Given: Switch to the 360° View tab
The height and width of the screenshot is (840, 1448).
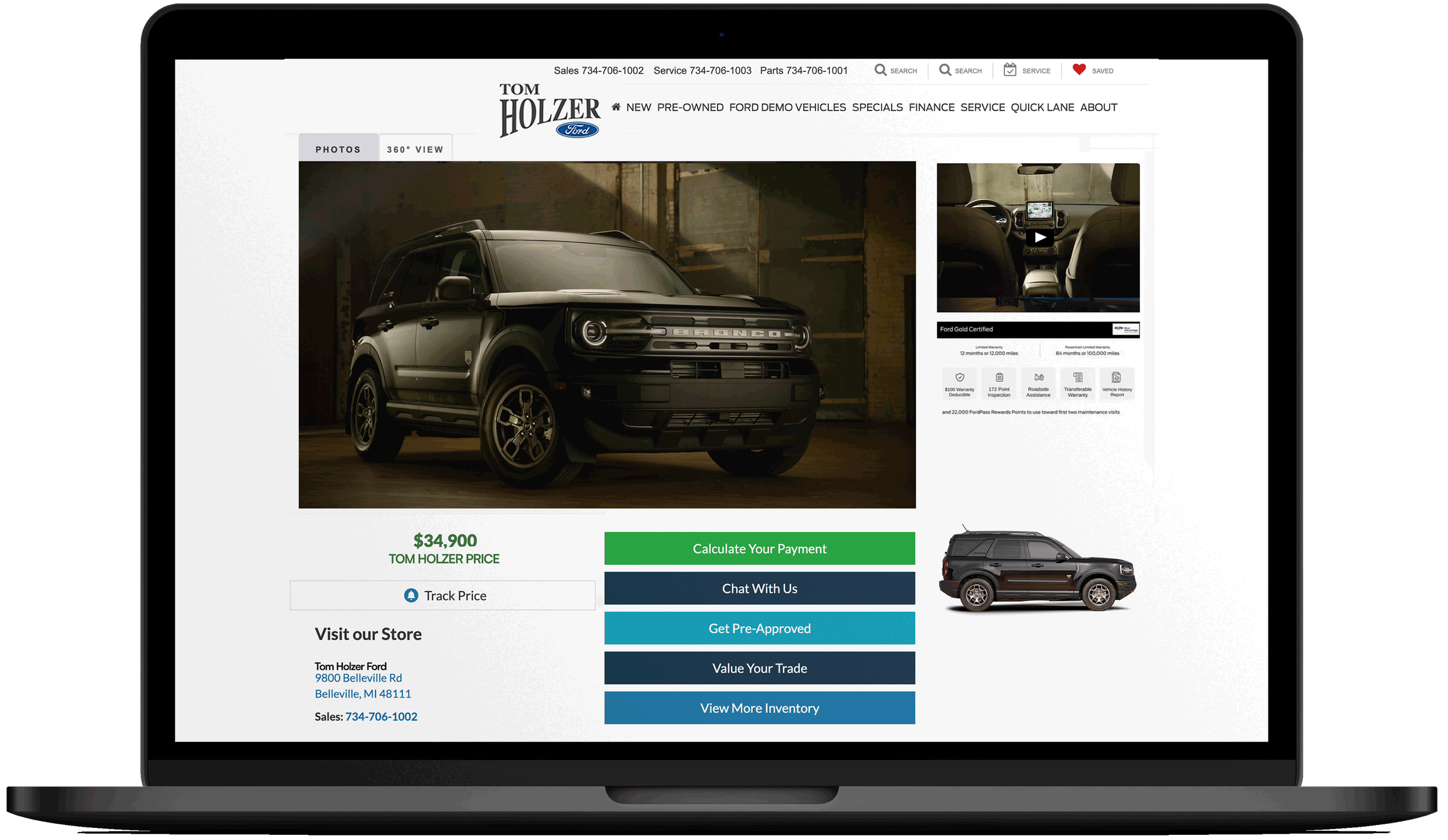Looking at the screenshot, I should [x=415, y=149].
